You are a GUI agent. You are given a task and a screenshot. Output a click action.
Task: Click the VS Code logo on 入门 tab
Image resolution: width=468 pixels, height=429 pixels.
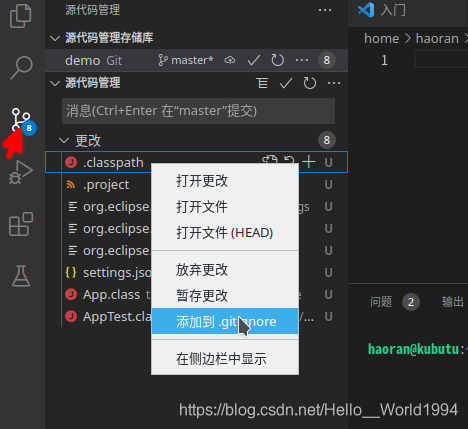366,10
